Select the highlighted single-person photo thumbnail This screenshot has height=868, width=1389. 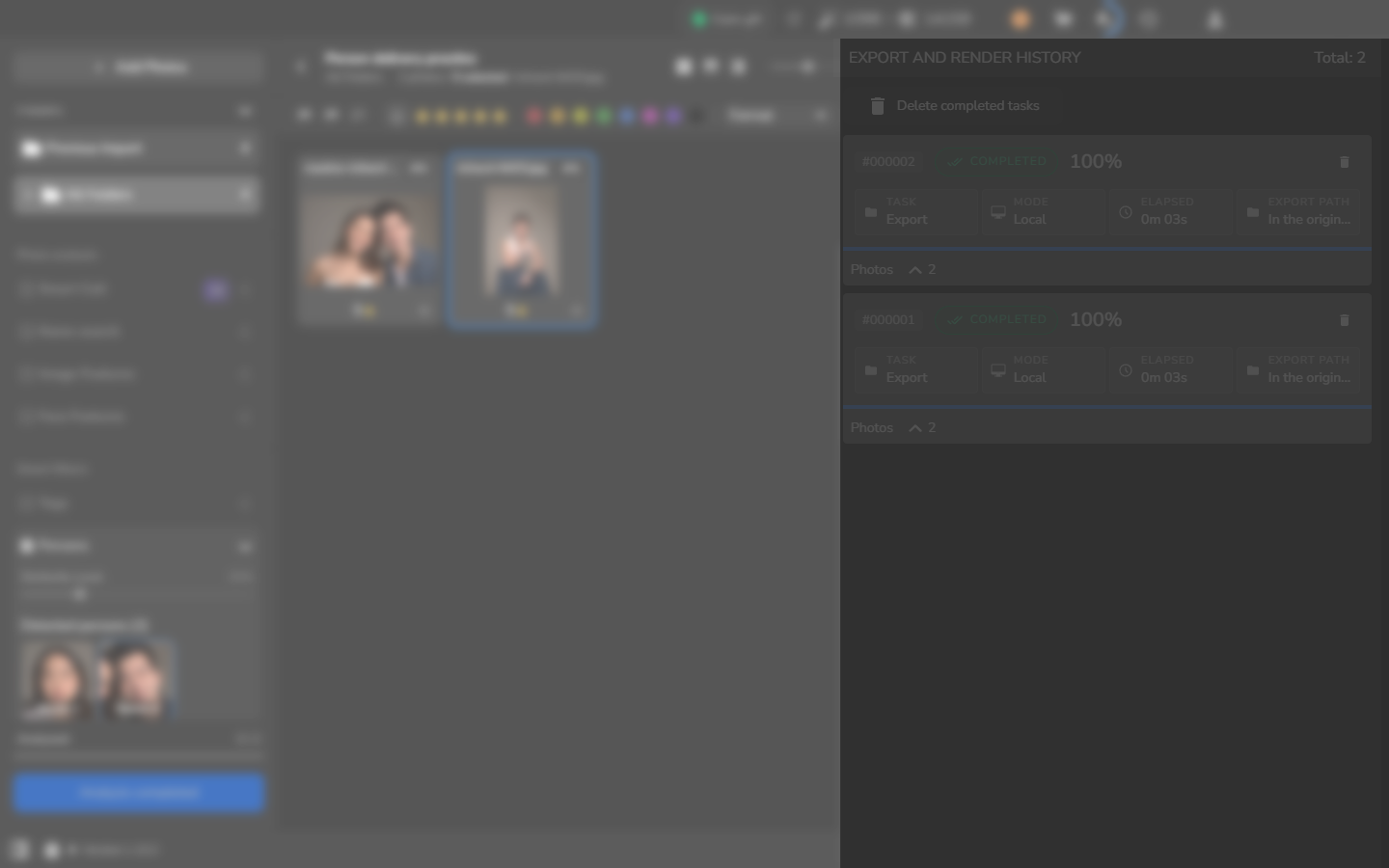[521, 240]
